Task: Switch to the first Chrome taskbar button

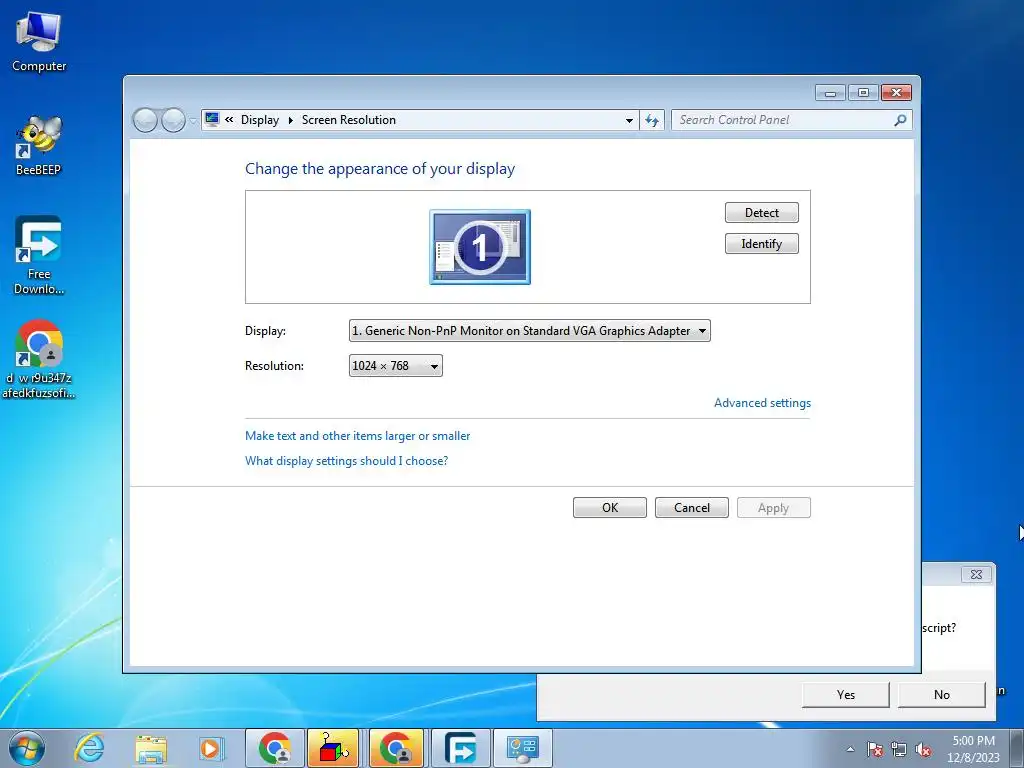Action: pyautogui.click(x=275, y=748)
